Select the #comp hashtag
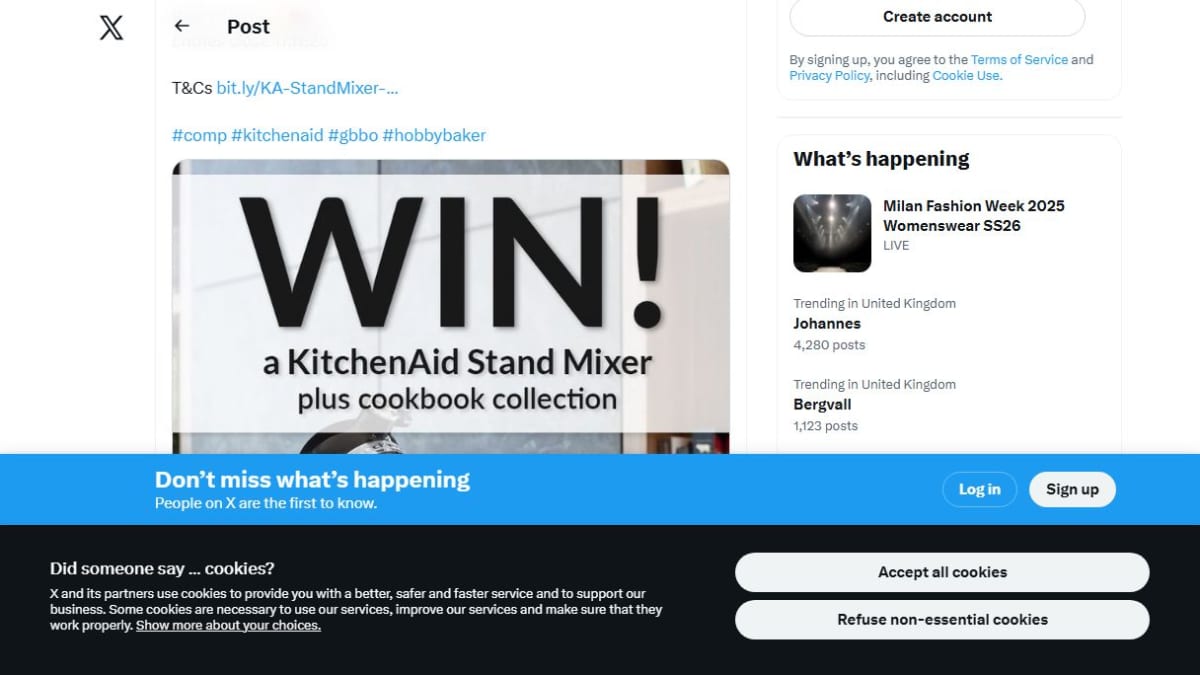Viewport: 1200px width, 675px height. click(199, 135)
